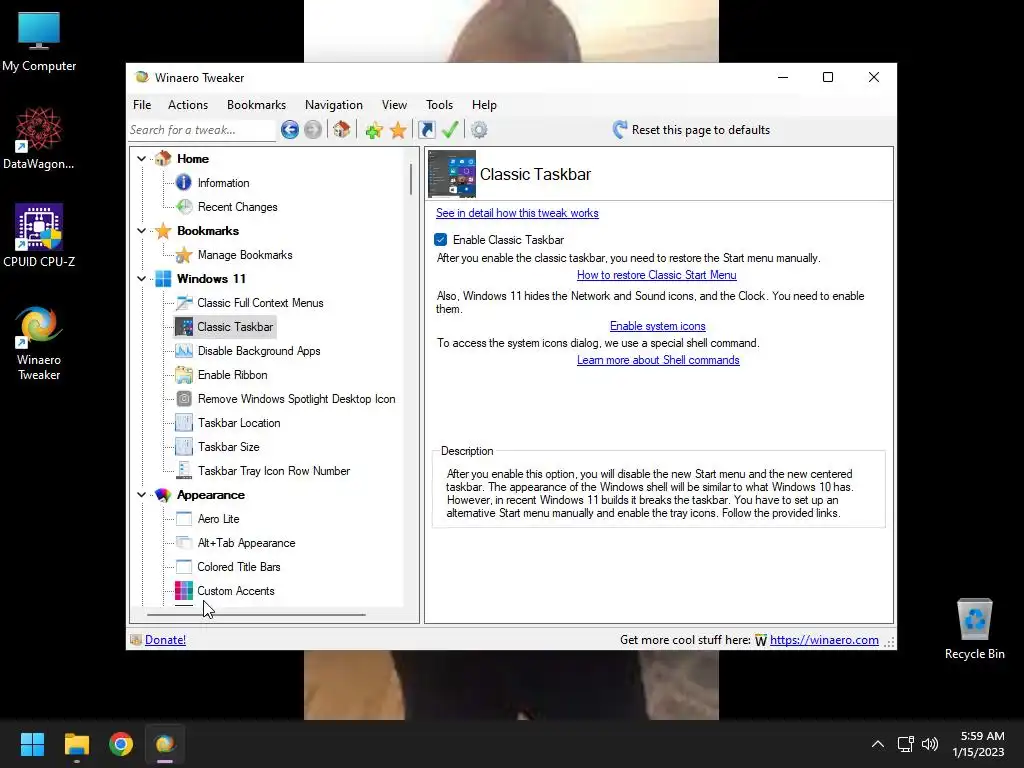Open the Bookmarks menu

257,104
